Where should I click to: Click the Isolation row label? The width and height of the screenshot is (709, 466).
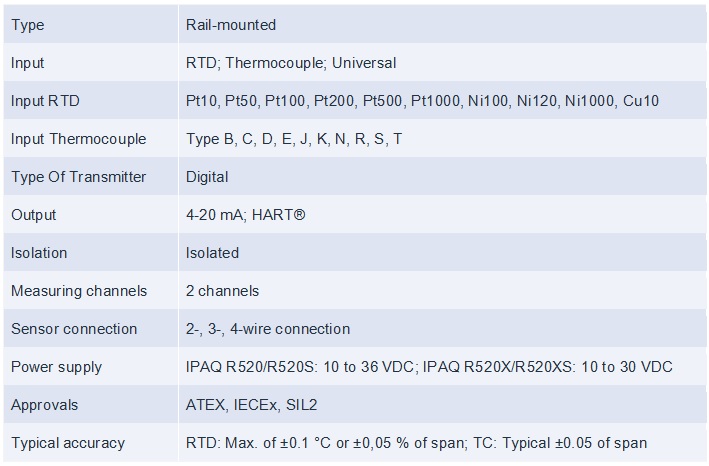[39, 253]
